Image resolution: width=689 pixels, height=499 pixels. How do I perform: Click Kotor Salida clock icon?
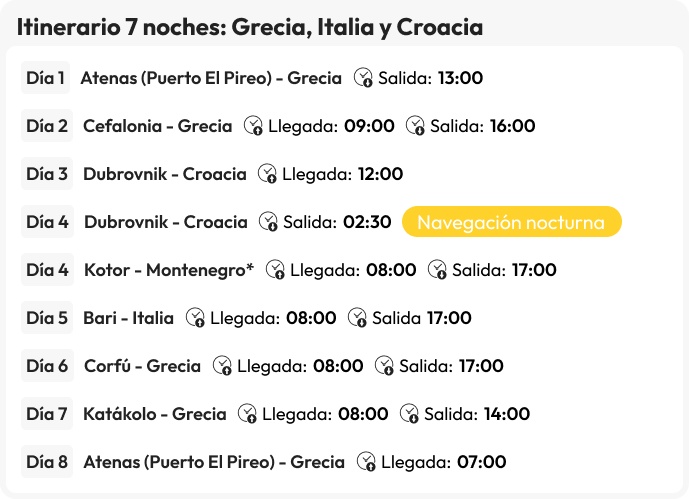(437, 270)
